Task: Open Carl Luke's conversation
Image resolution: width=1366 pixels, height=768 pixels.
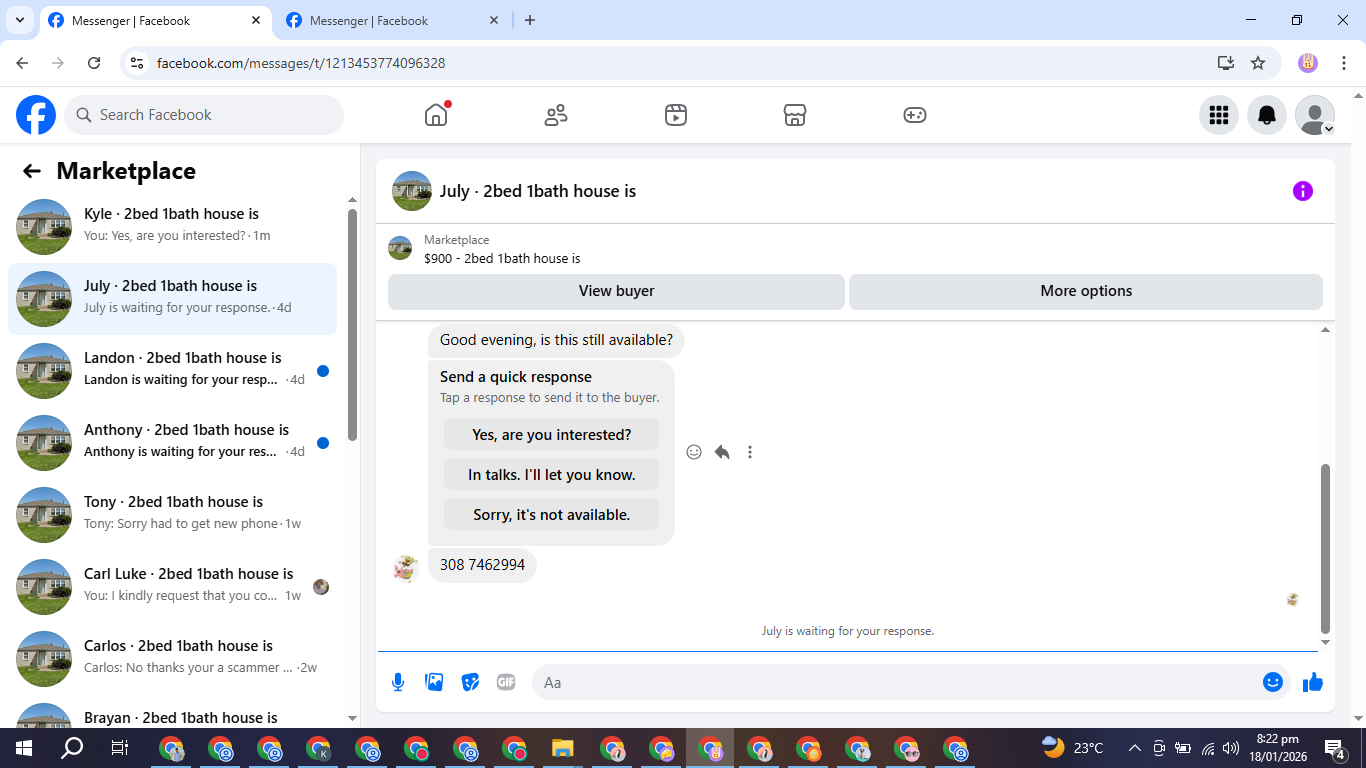Action: [x=173, y=587]
